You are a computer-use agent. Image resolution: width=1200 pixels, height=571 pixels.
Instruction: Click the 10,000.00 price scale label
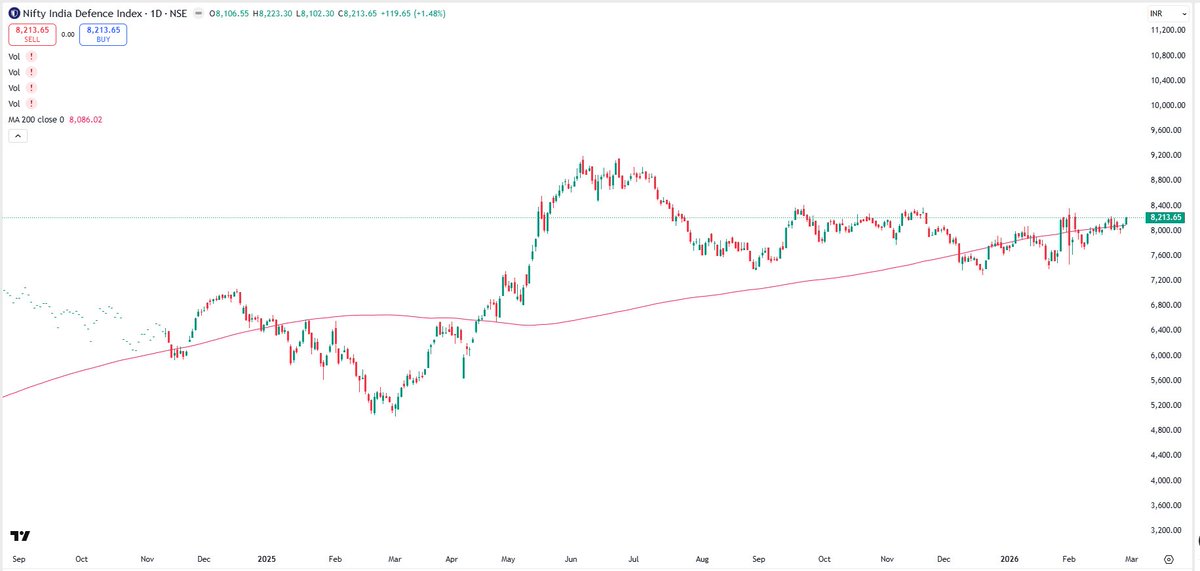1169,105
